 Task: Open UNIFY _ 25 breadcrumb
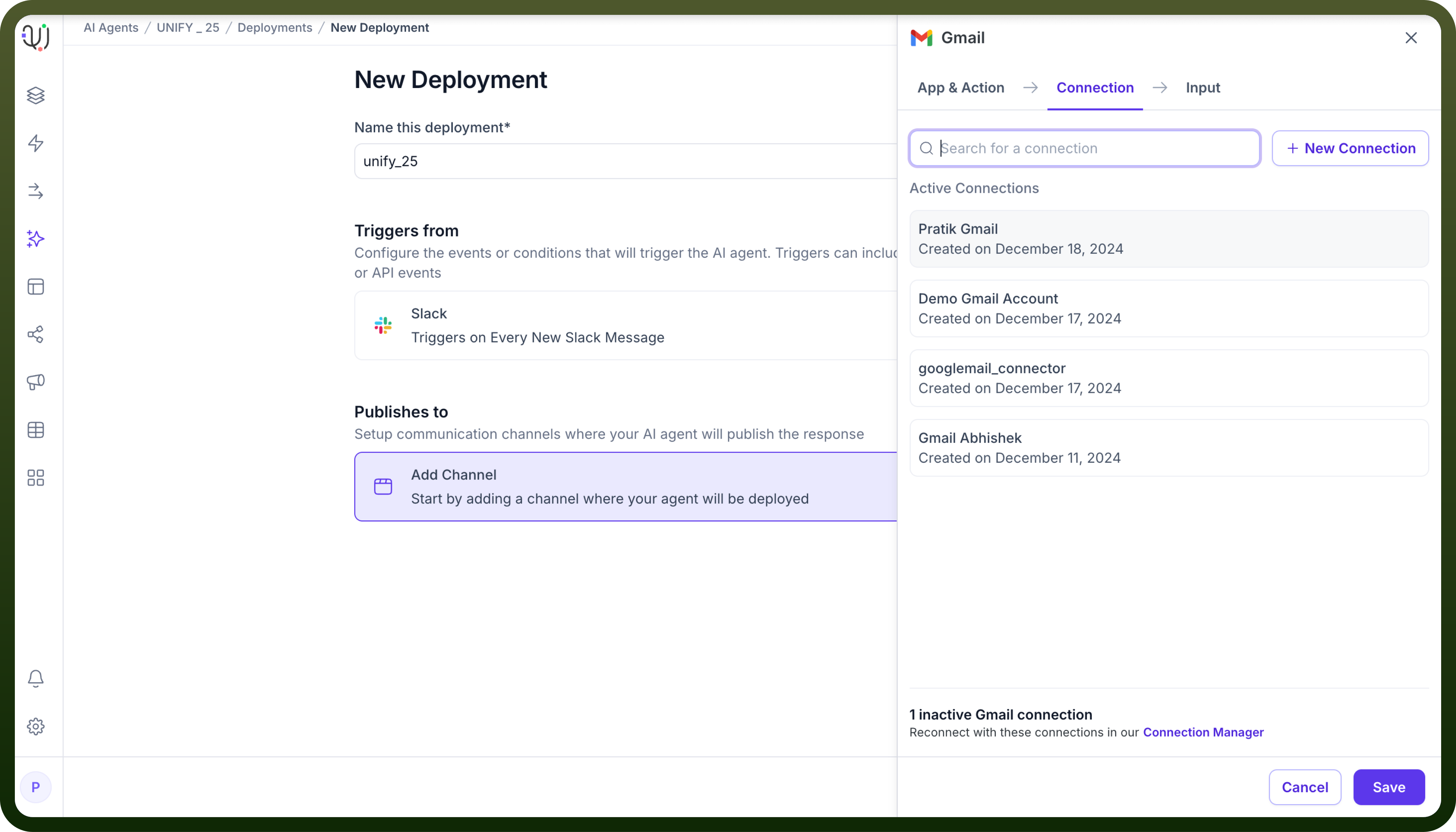point(188,27)
